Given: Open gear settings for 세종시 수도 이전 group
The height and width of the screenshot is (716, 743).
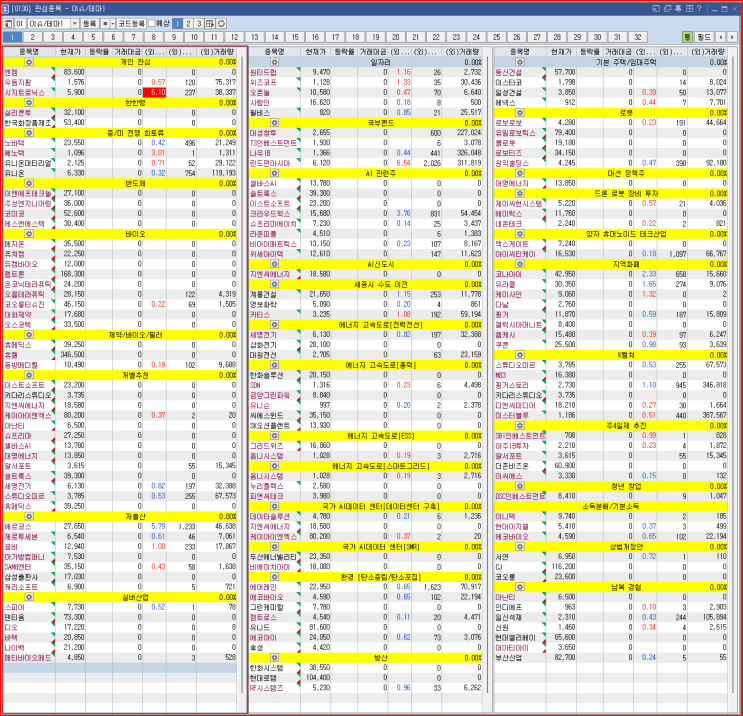Looking at the screenshot, I should tap(274, 284).
